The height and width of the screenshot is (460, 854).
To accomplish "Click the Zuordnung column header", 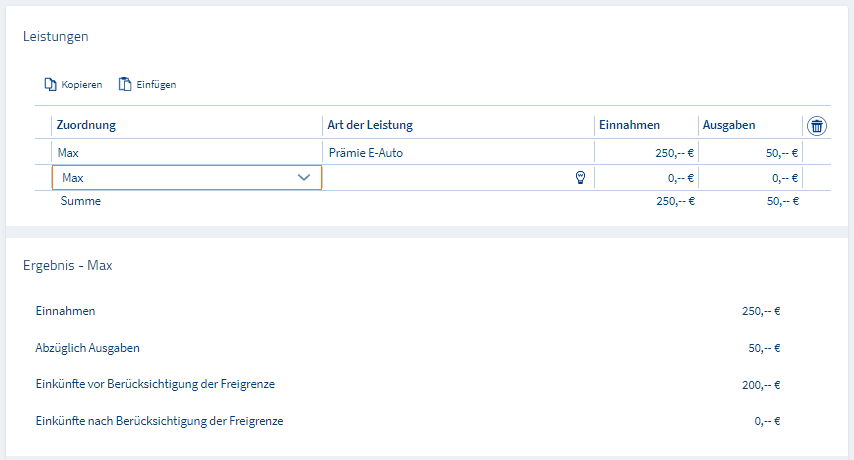I will click(x=86, y=125).
